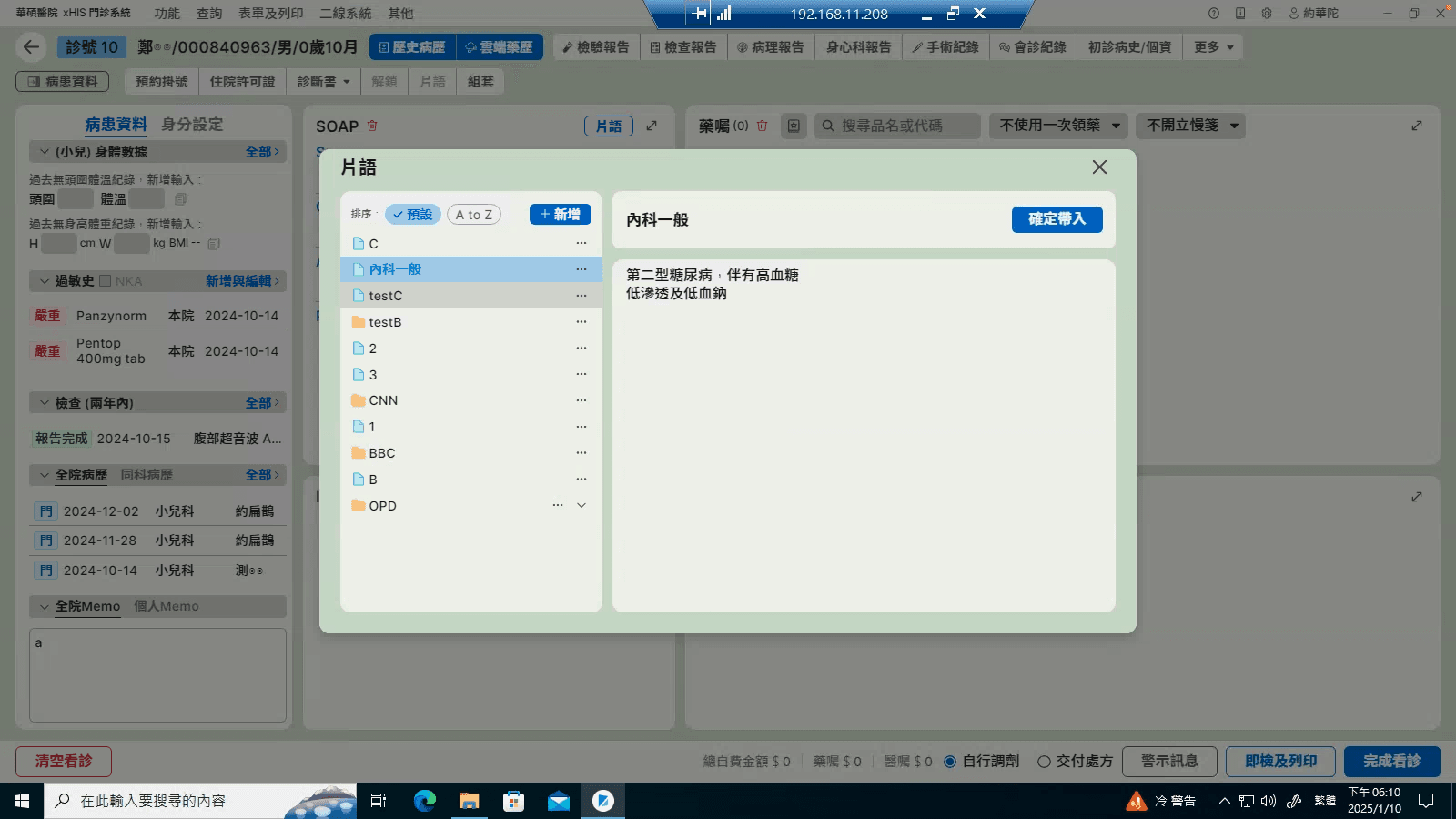Select 自行調劑 radio button
1456x819 pixels.
pyautogui.click(x=950, y=762)
